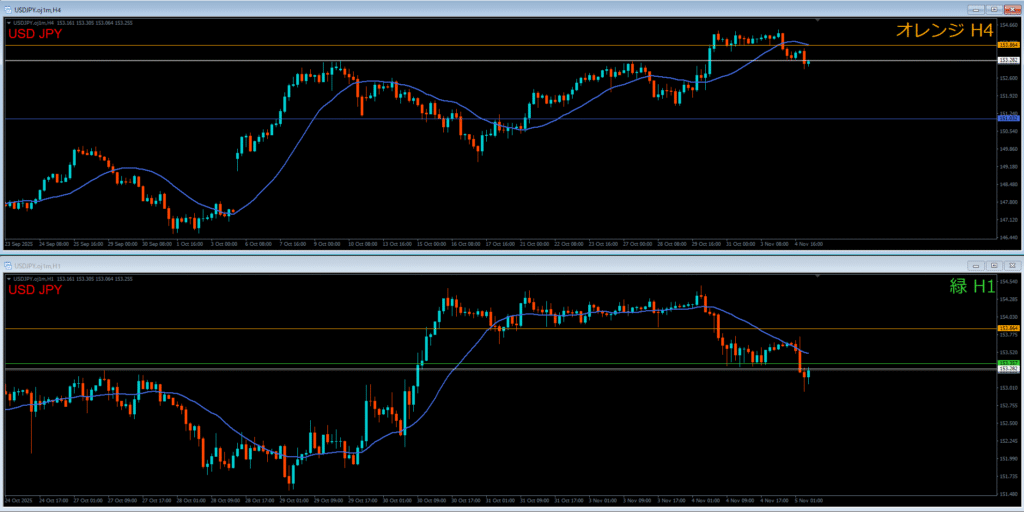Click the '23 Sep 2025' date on H4 time axis

point(17,244)
